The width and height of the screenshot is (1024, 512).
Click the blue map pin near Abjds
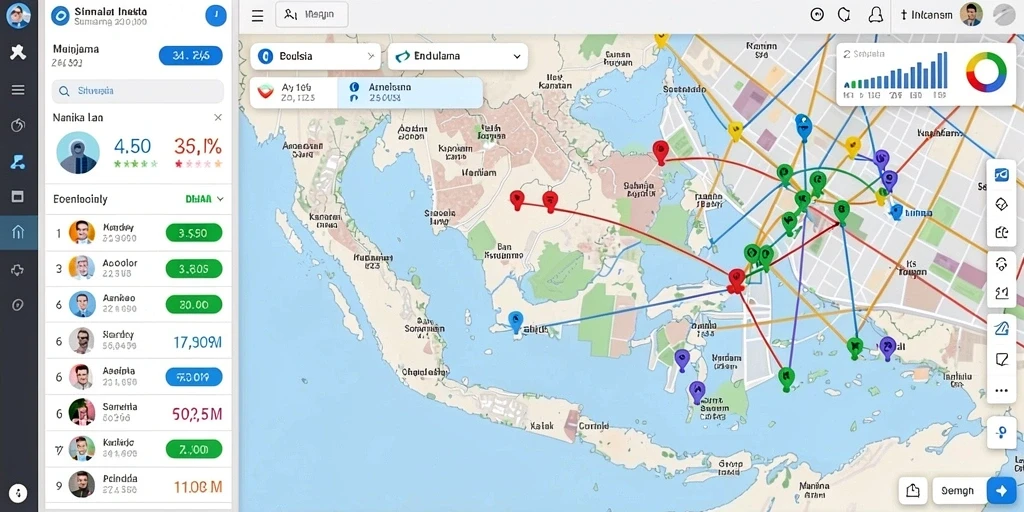[516, 321]
